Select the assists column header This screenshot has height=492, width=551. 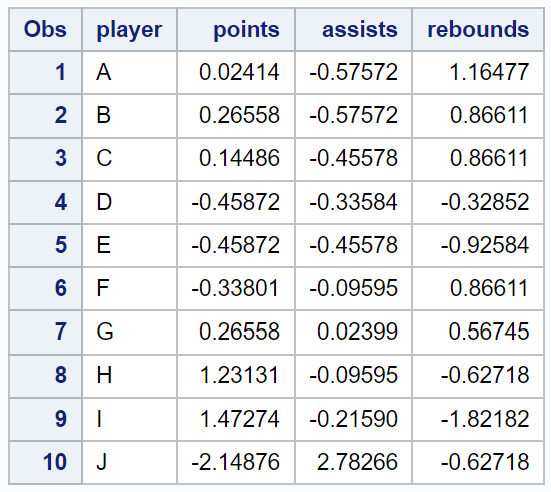click(354, 30)
